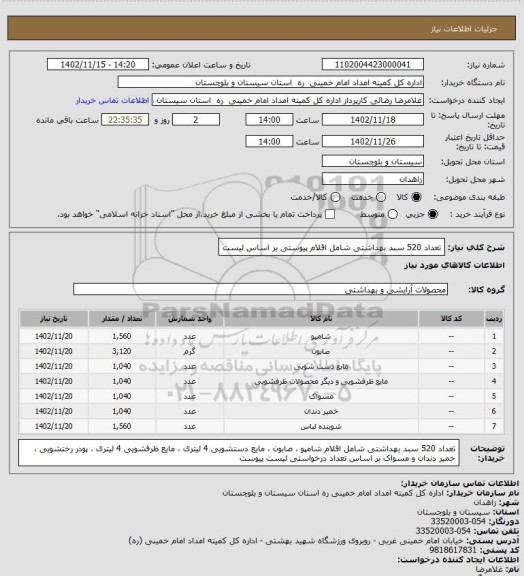The width and height of the screenshot is (524, 576).
Task: Select the کالا/خدمت radio button
Action: [335, 197]
